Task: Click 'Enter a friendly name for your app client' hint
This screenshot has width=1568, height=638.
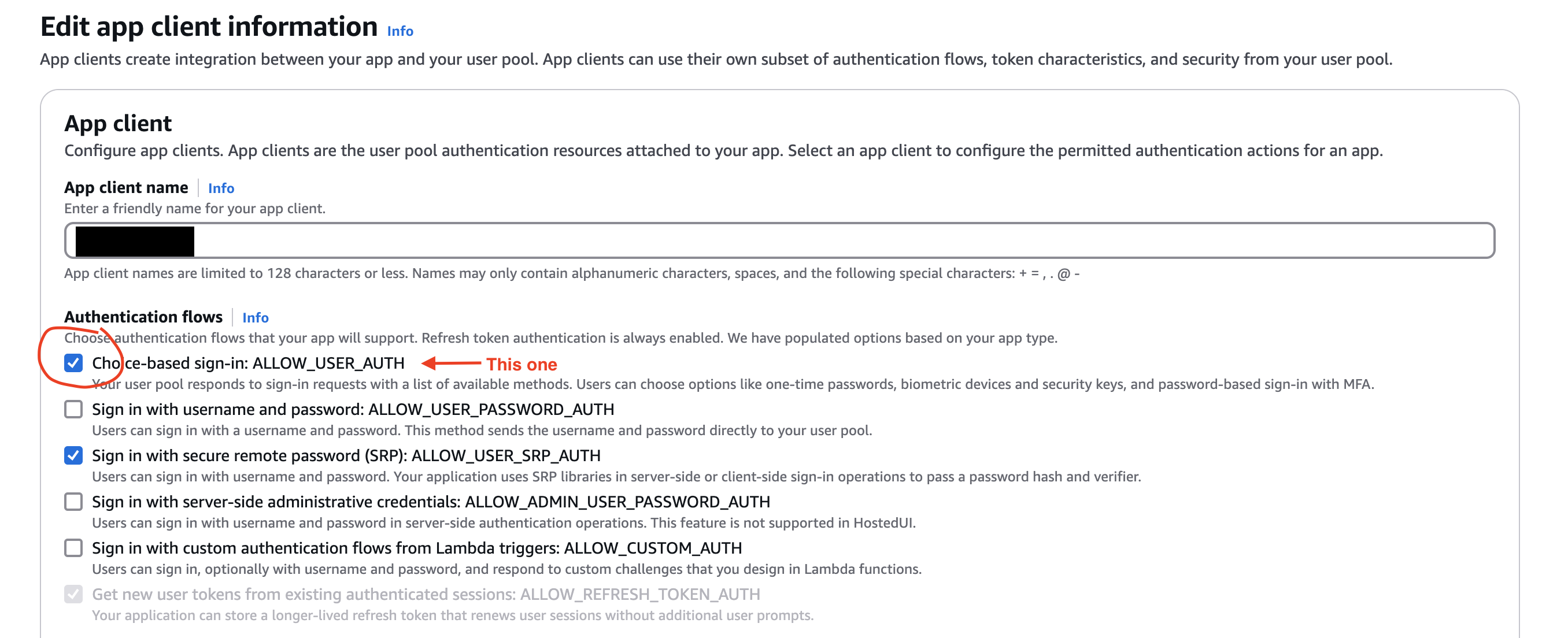Action: [x=195, y=209]
